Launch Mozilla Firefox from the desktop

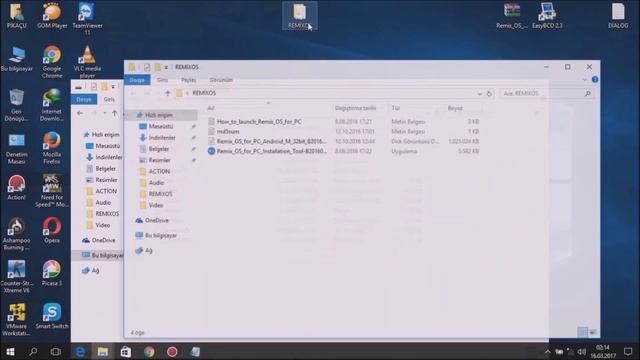point(52,148)
